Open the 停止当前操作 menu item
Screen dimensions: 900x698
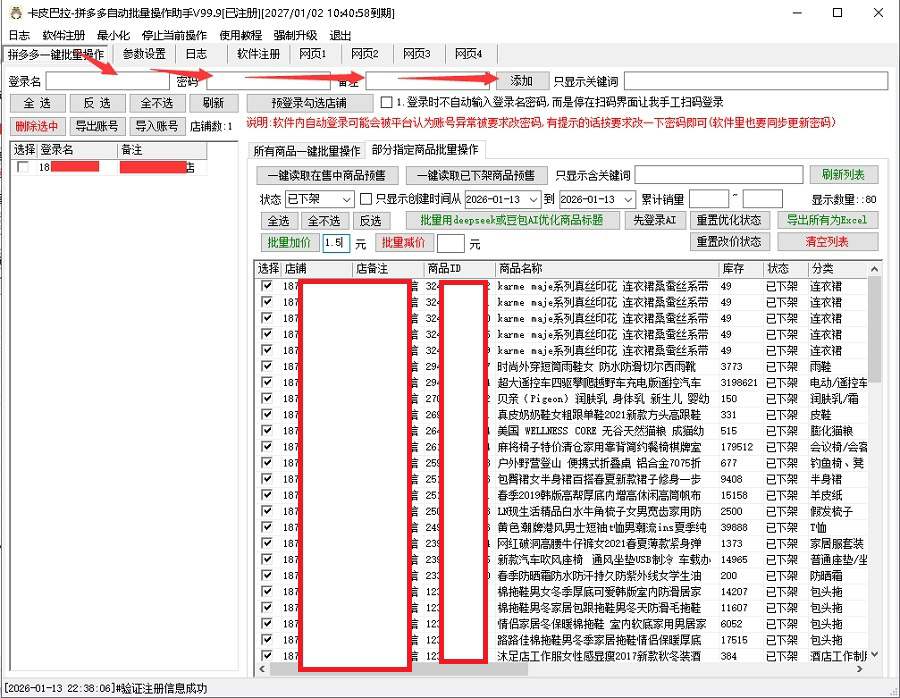[x=175, y=35]
